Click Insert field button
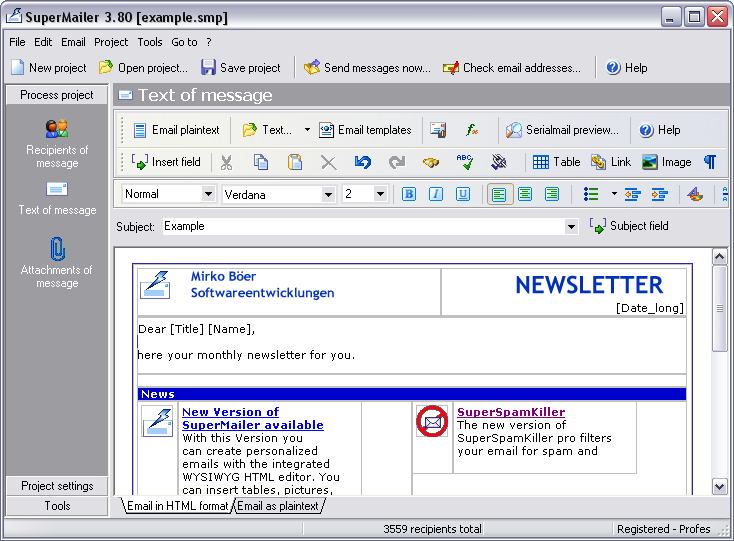Image resolution: width=734 pixels, height=541 pixels. click(x=166, y=162)
